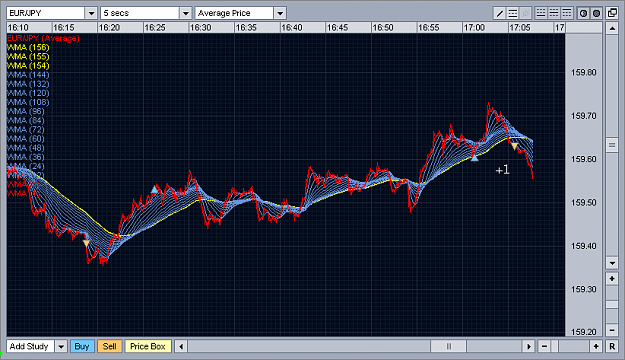Select the WMA (60) legend entry
Viewport: 625px width, 360px height.
pyautogui.click(x=26, y=139)
